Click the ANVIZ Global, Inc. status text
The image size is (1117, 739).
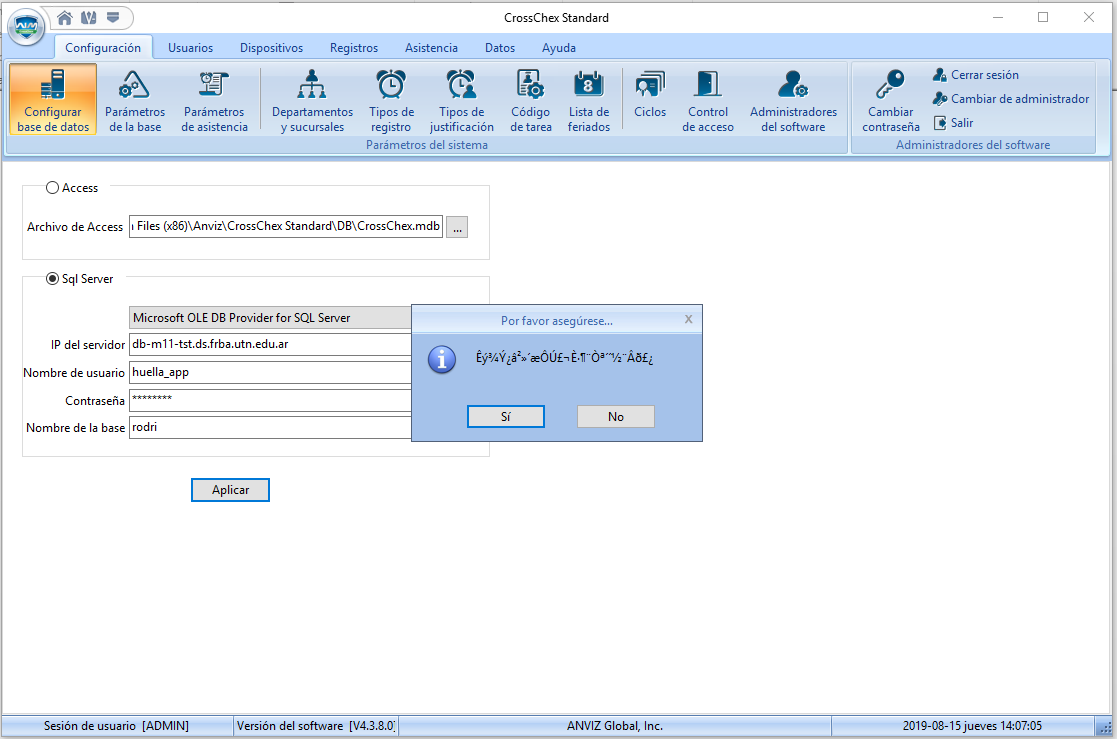tap(615, 726)
